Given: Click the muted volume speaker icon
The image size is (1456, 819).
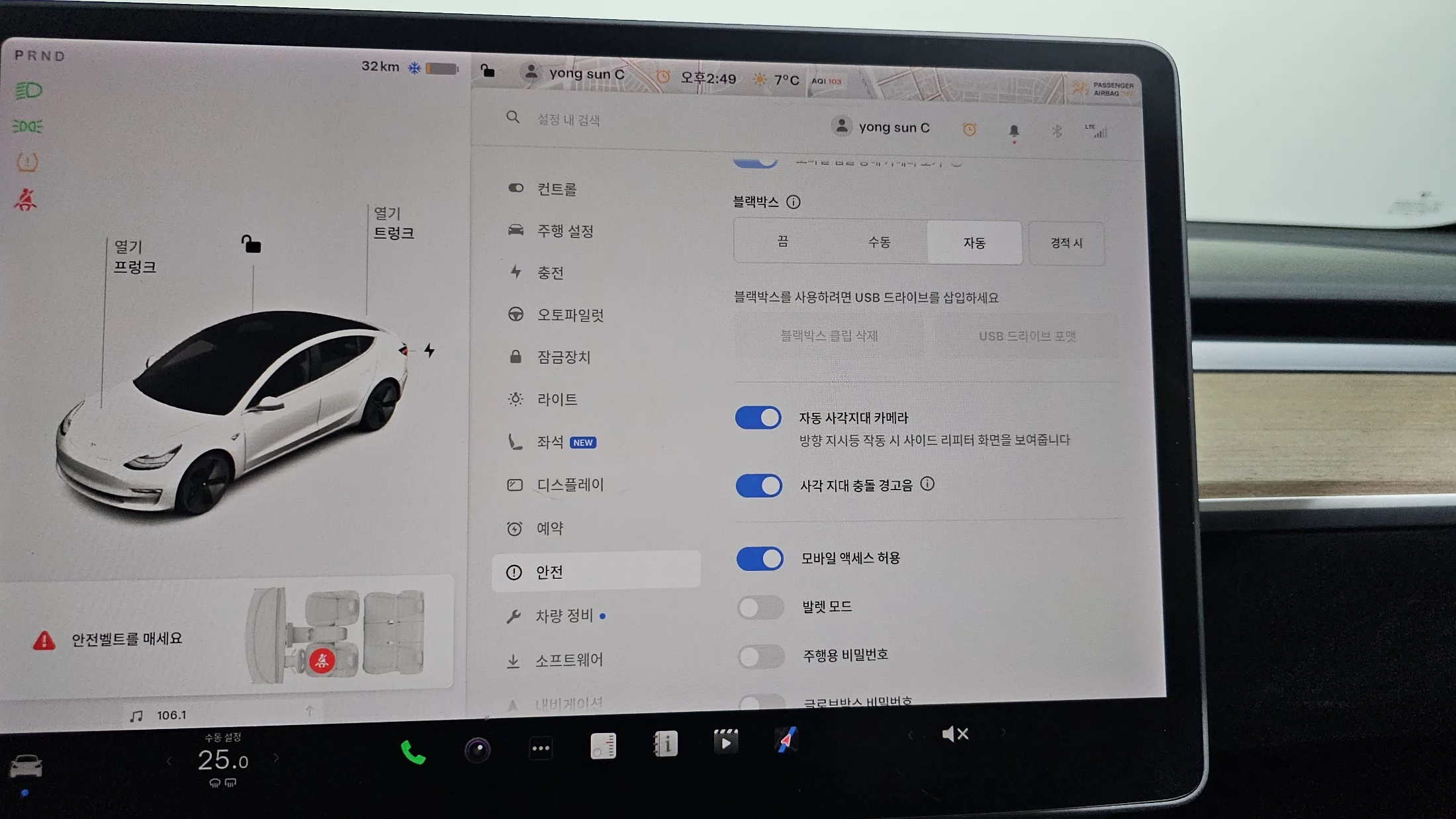Looking at the screenshot, I should [954, 734].
